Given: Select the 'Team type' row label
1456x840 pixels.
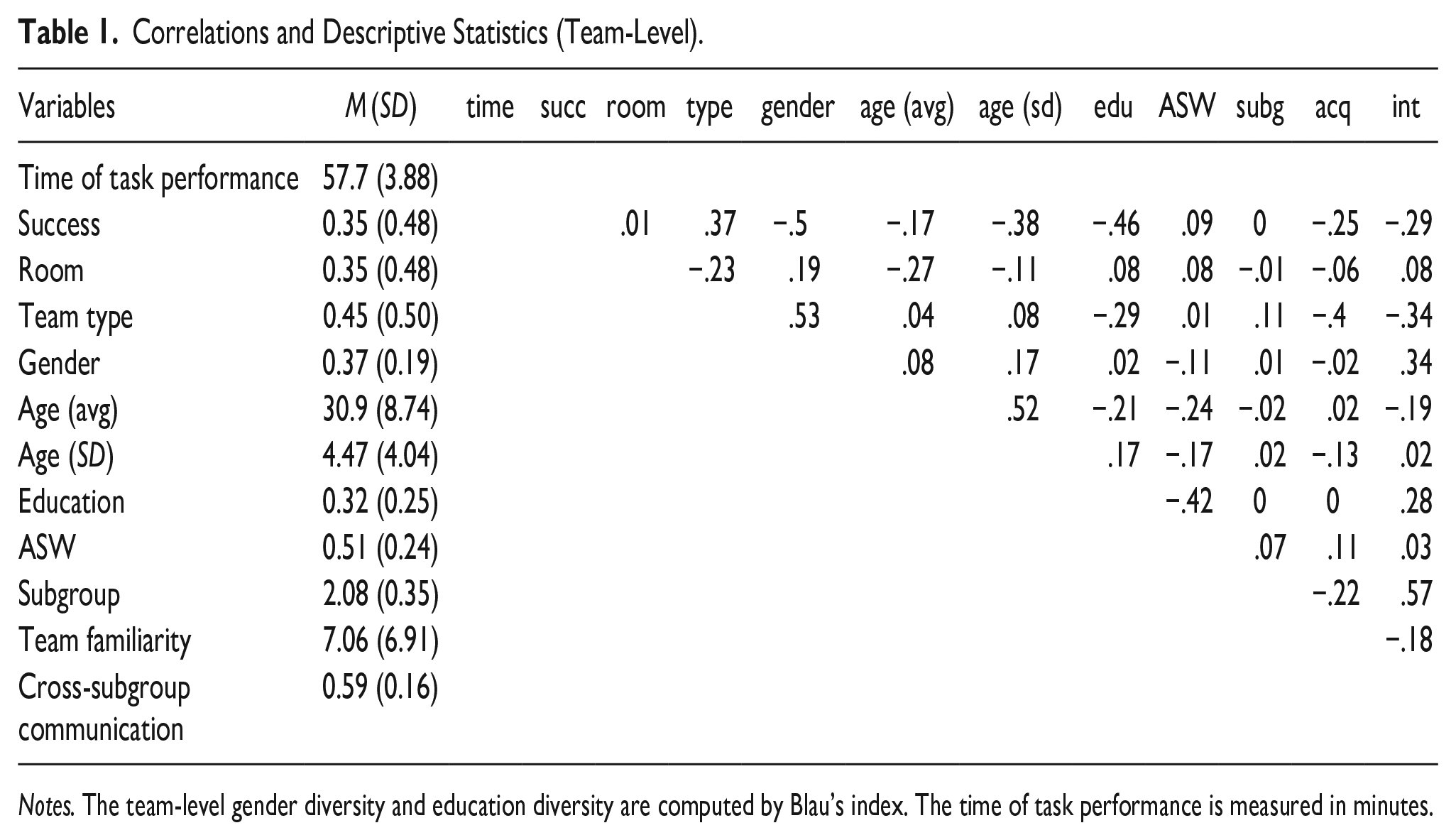Looking at the screenshot, I should coord(75,318).
